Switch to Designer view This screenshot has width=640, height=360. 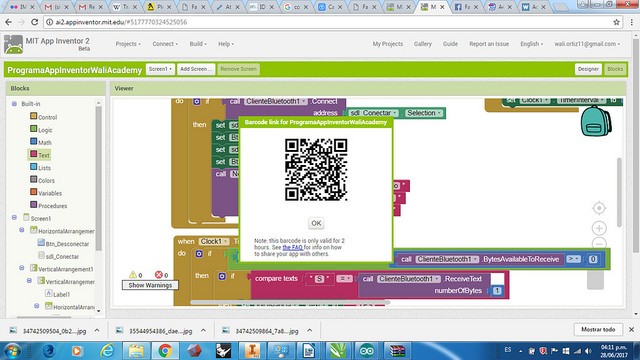(x=588, y=69)
